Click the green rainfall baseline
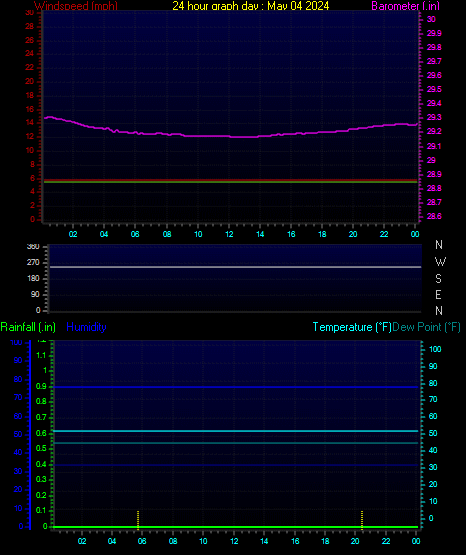Viewport: 466px width, 555px height. (235, 527)
